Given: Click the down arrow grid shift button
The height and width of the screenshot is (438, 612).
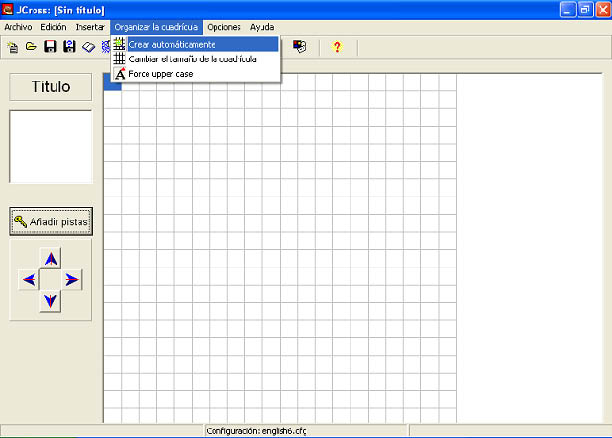Looking at the screenshot, I should tap(50, 301).
